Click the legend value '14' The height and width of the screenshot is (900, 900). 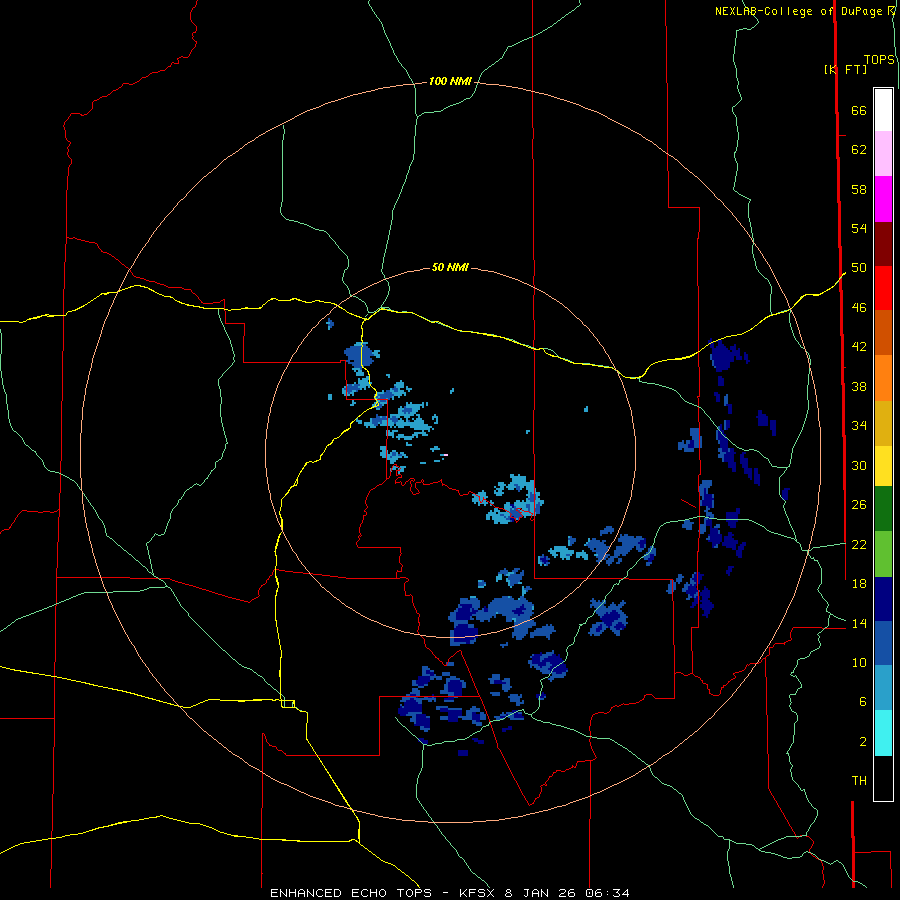pyautogui.click(x=859, y=623)
